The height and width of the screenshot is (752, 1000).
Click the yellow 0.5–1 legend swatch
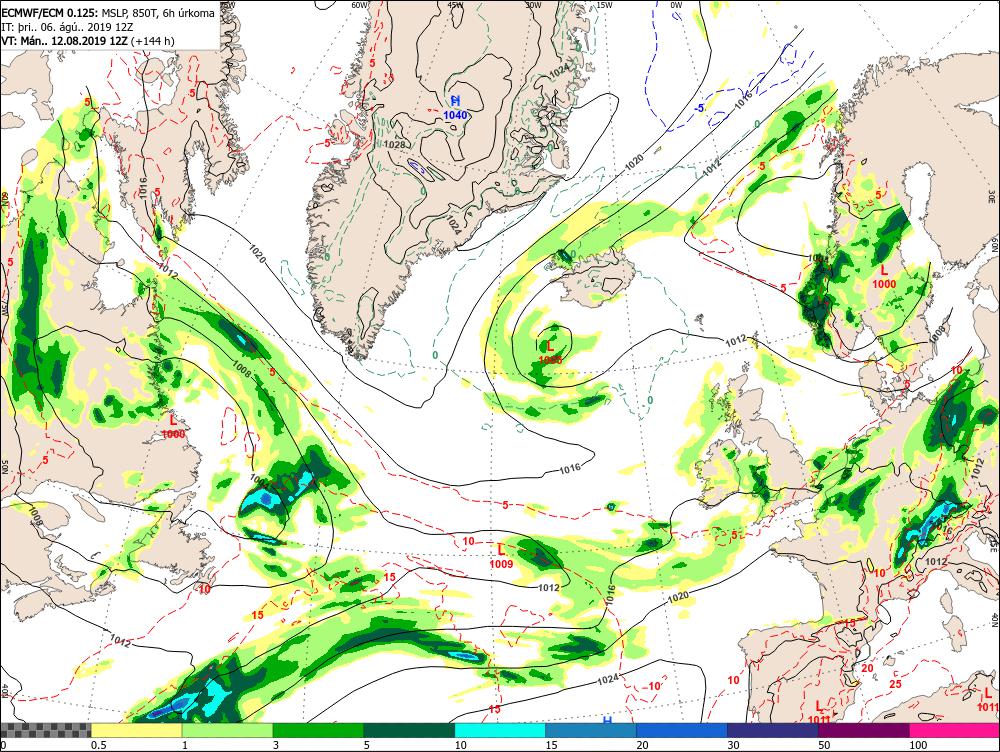[136, 730]
